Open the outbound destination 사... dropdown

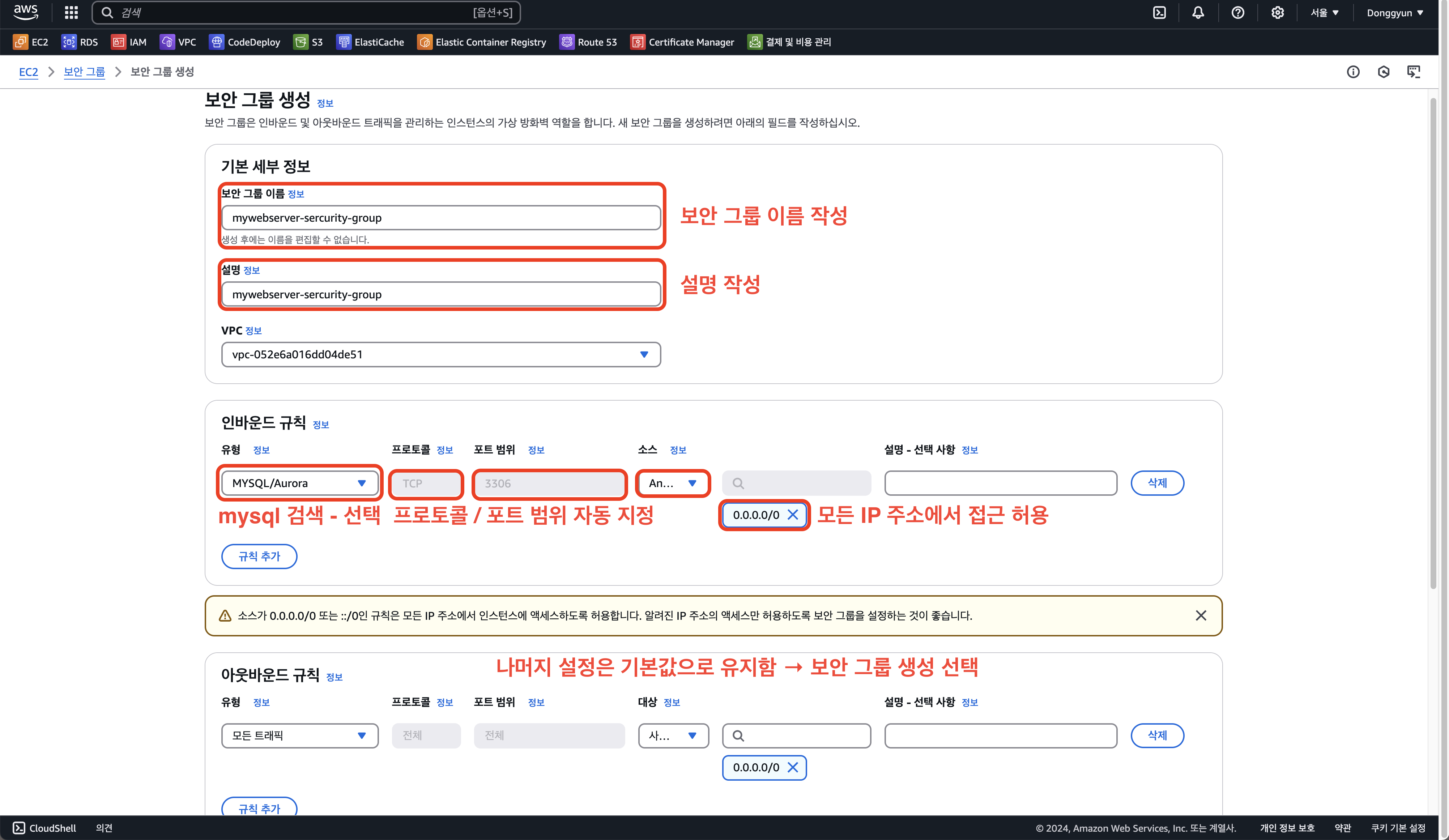[673, 735]
